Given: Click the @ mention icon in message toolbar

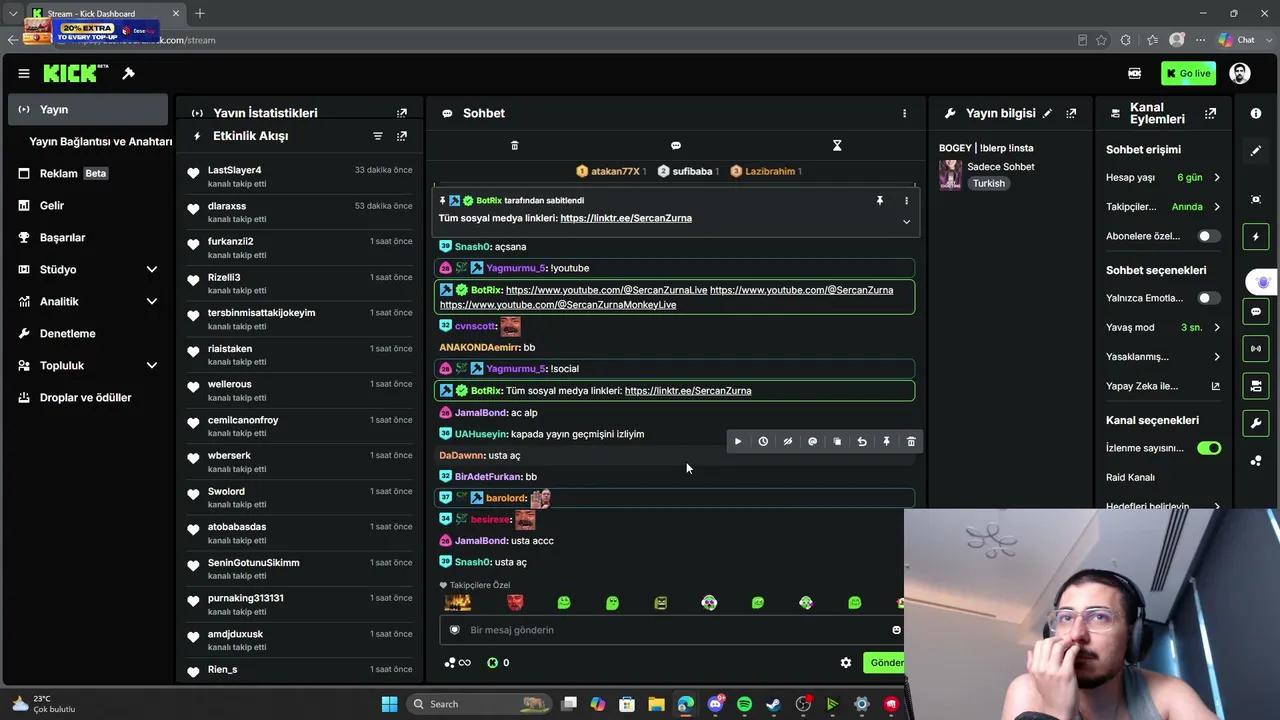Looking at the screenshot, I should click(x=812, y=441).
